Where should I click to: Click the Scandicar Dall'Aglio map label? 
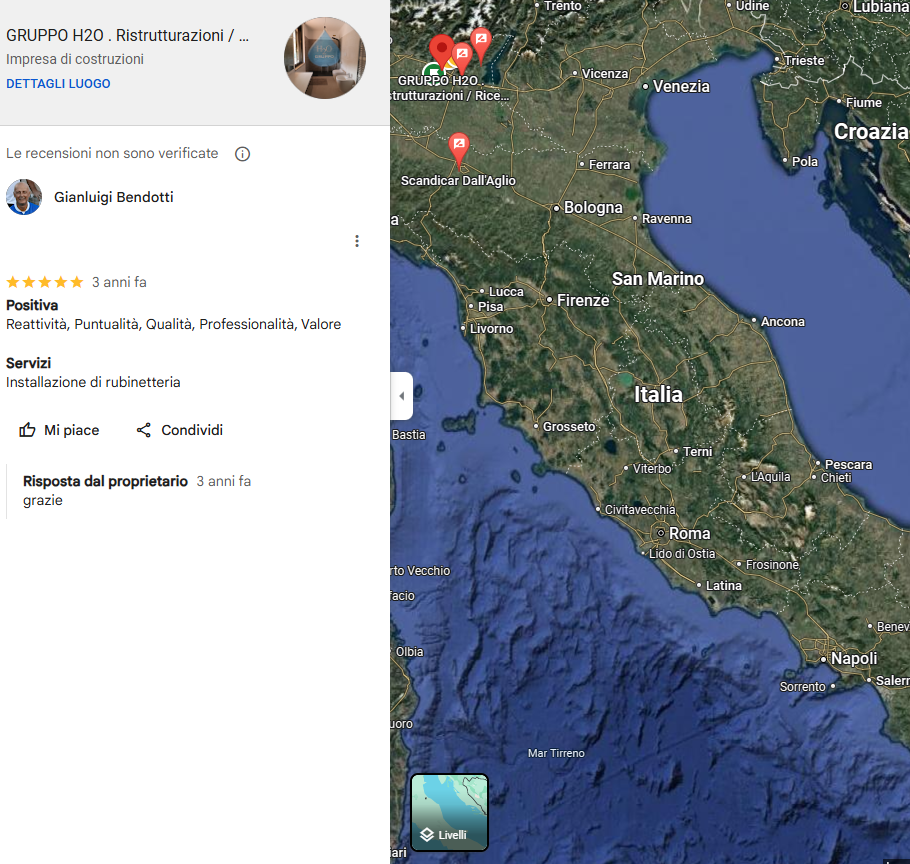tap(458, 180)
